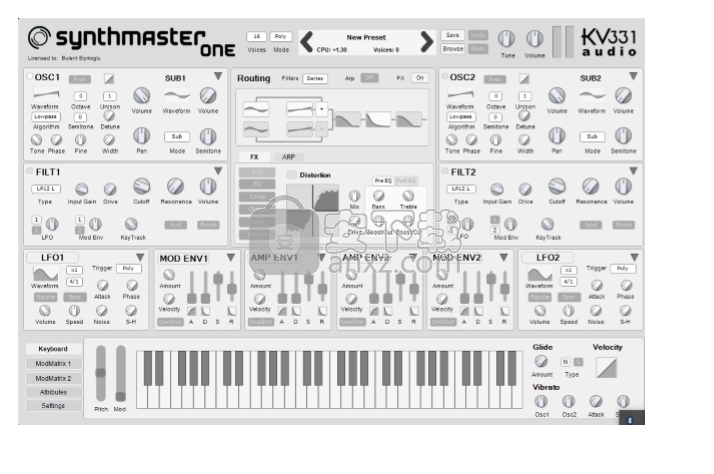Viewport: 714px width, 474px height.
Task: Click the FILT1 Resonance knob
Action: click(x=175, y=186)
